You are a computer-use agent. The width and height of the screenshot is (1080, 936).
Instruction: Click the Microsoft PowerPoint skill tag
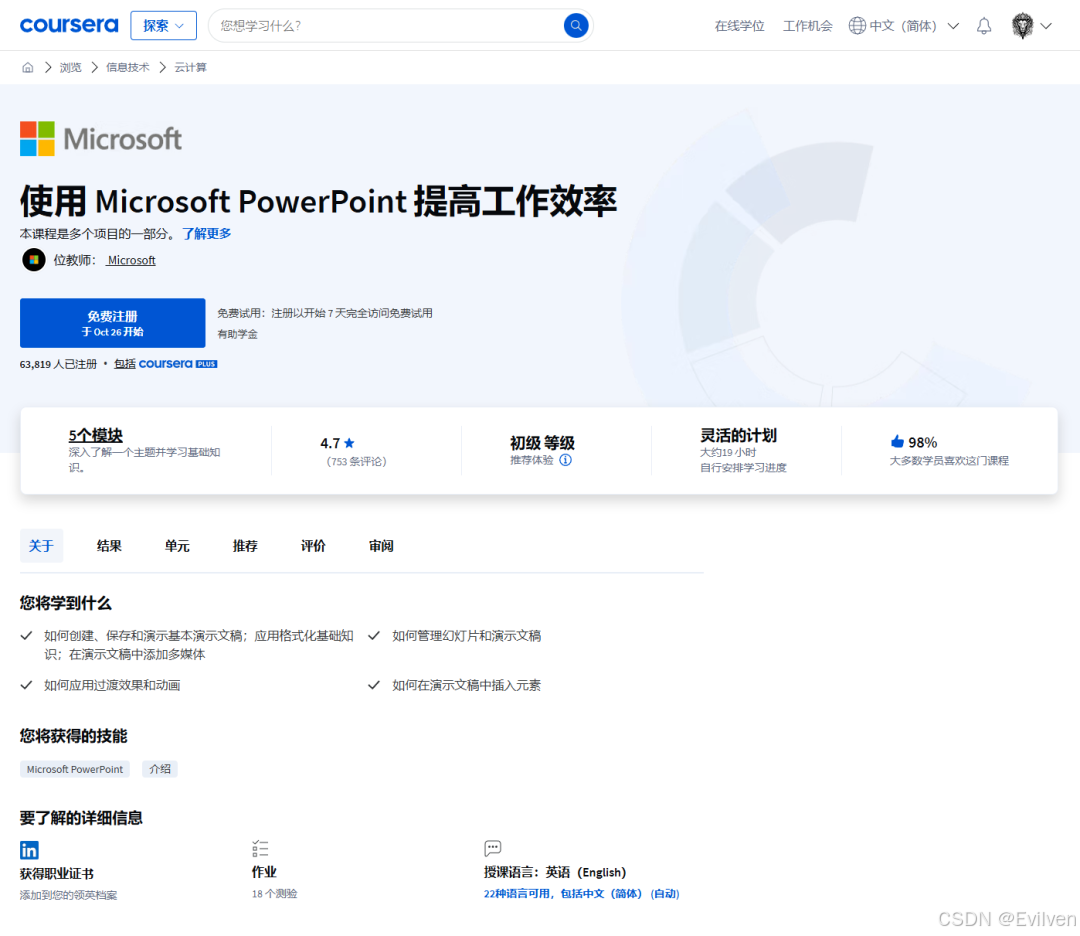tap(74, 769)
